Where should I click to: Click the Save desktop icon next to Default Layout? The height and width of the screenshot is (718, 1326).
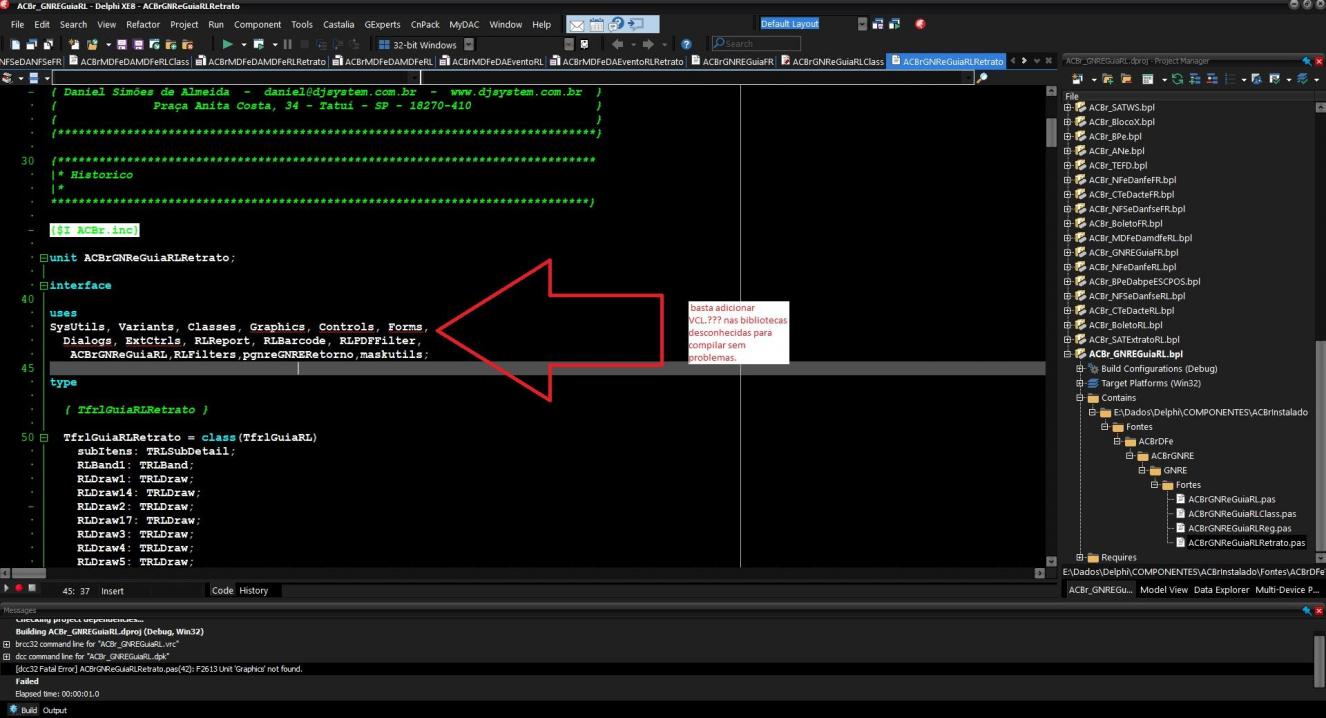(x=879, y=24)
